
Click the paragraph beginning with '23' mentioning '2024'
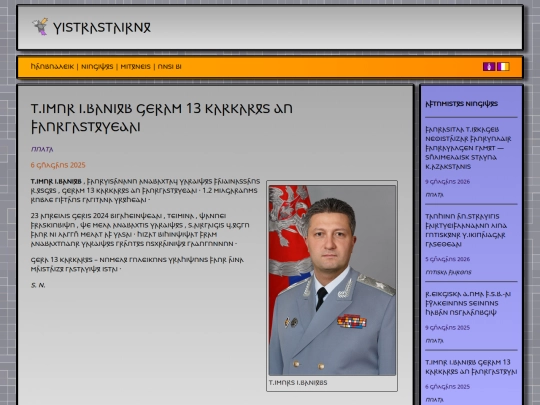140,230
